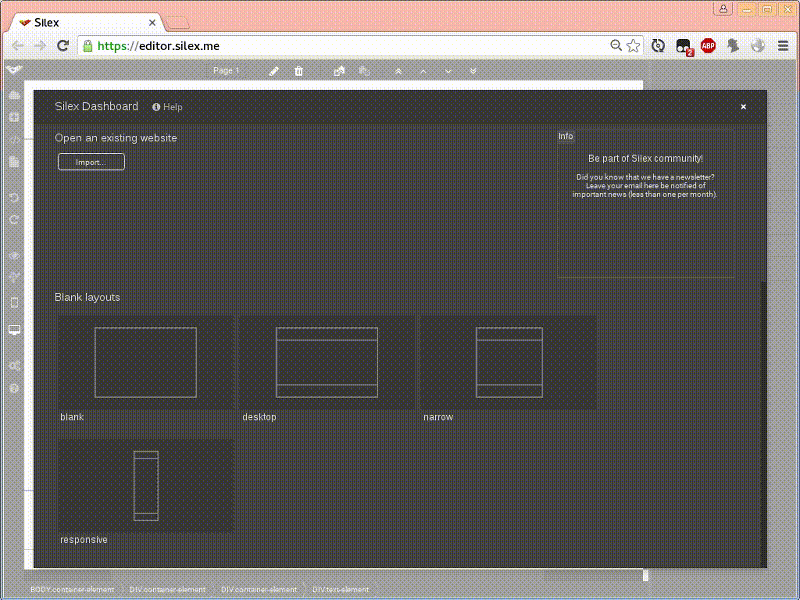Click the single up chevron move-up icon
Viewport: 800px width, 600px height.
(x=423, y=71)
